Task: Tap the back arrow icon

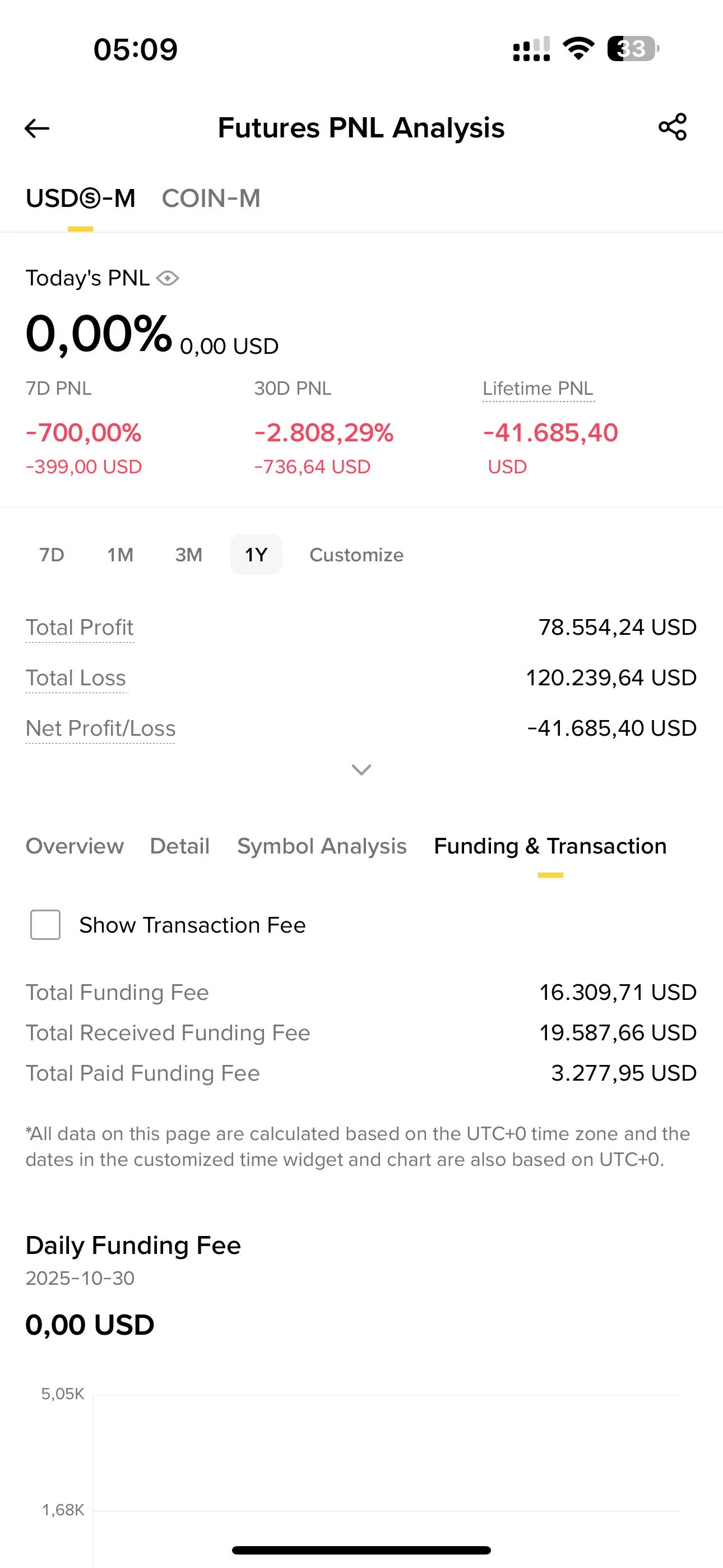Action: coord(36,128)
